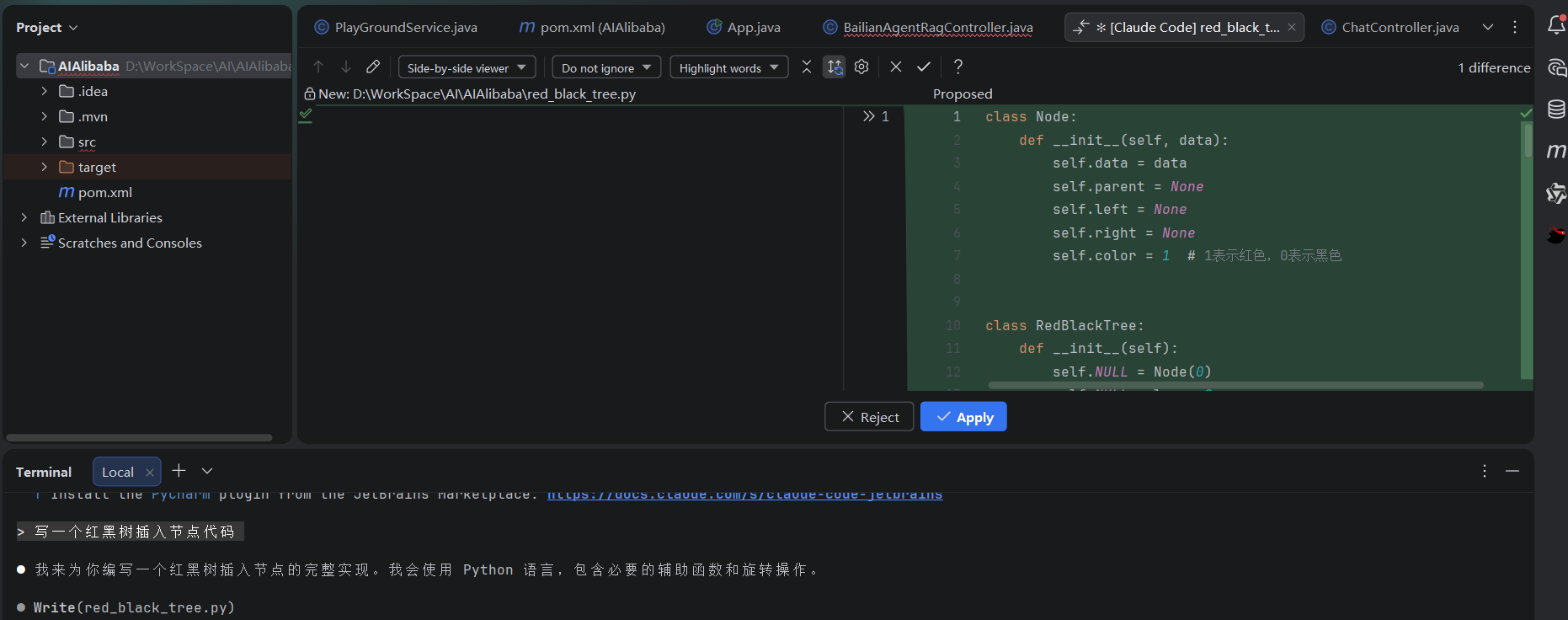Viewport: 1568px width, 620px height.
Task: Open diff settings gear icon
Action: [861, 67]
